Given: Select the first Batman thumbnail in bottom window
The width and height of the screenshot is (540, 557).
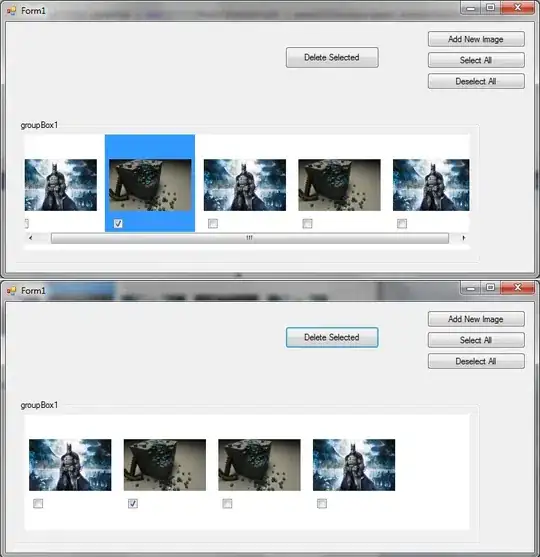Looking at the screenshot, I should coord(70,465).
